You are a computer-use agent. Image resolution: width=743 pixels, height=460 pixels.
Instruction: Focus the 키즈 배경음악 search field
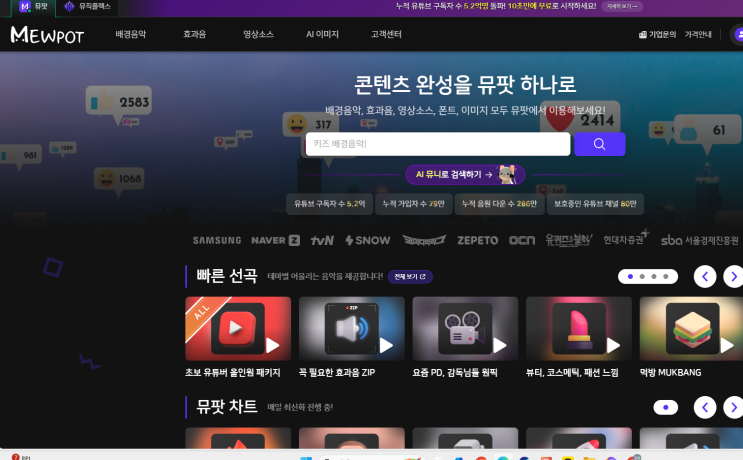point(438,144)
